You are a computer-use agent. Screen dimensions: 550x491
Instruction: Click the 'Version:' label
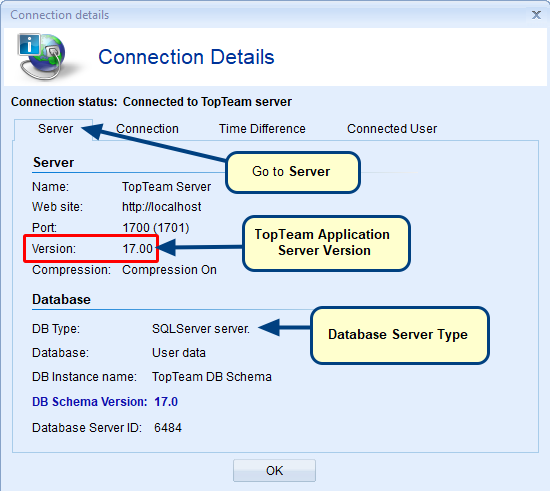tap(54, 249)
